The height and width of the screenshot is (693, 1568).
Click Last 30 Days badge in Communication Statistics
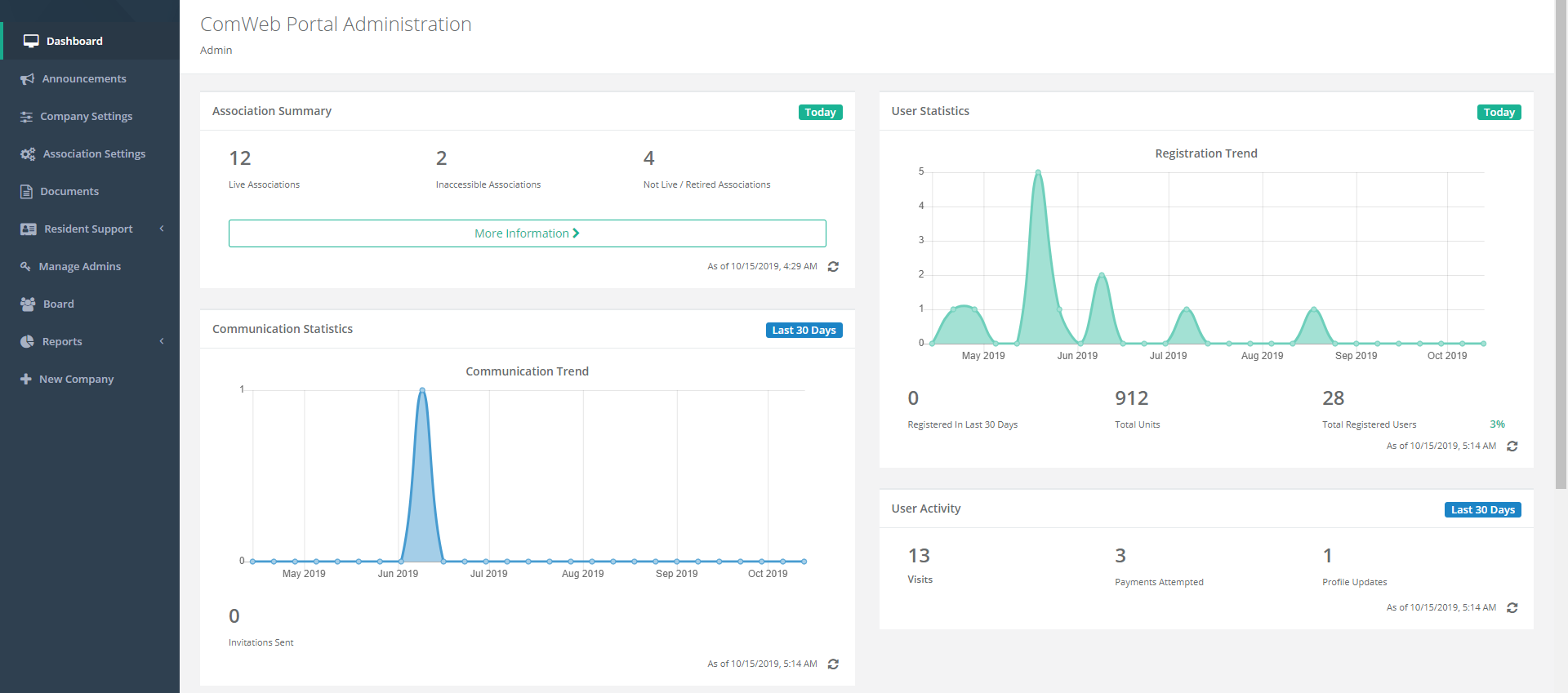(x=804, y=331)
